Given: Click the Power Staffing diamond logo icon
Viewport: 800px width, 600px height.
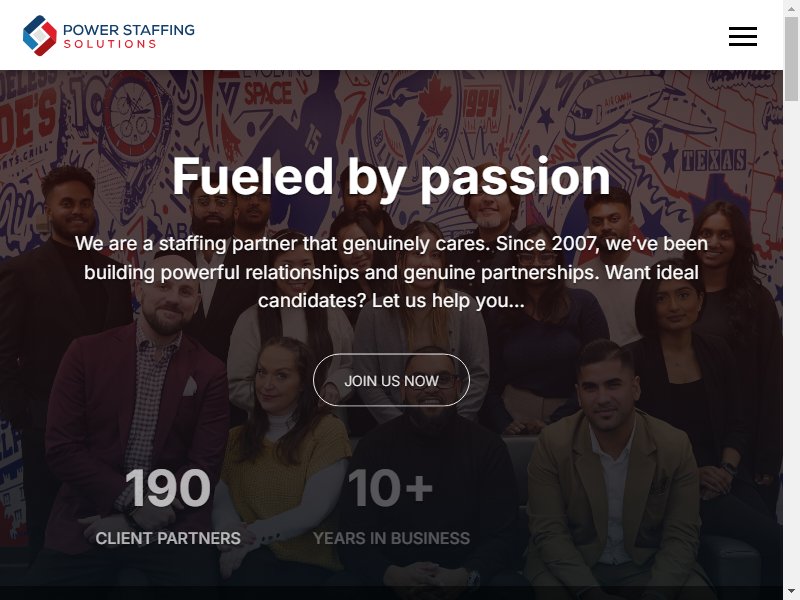Looking at the screenshot, I should [40, 35].
